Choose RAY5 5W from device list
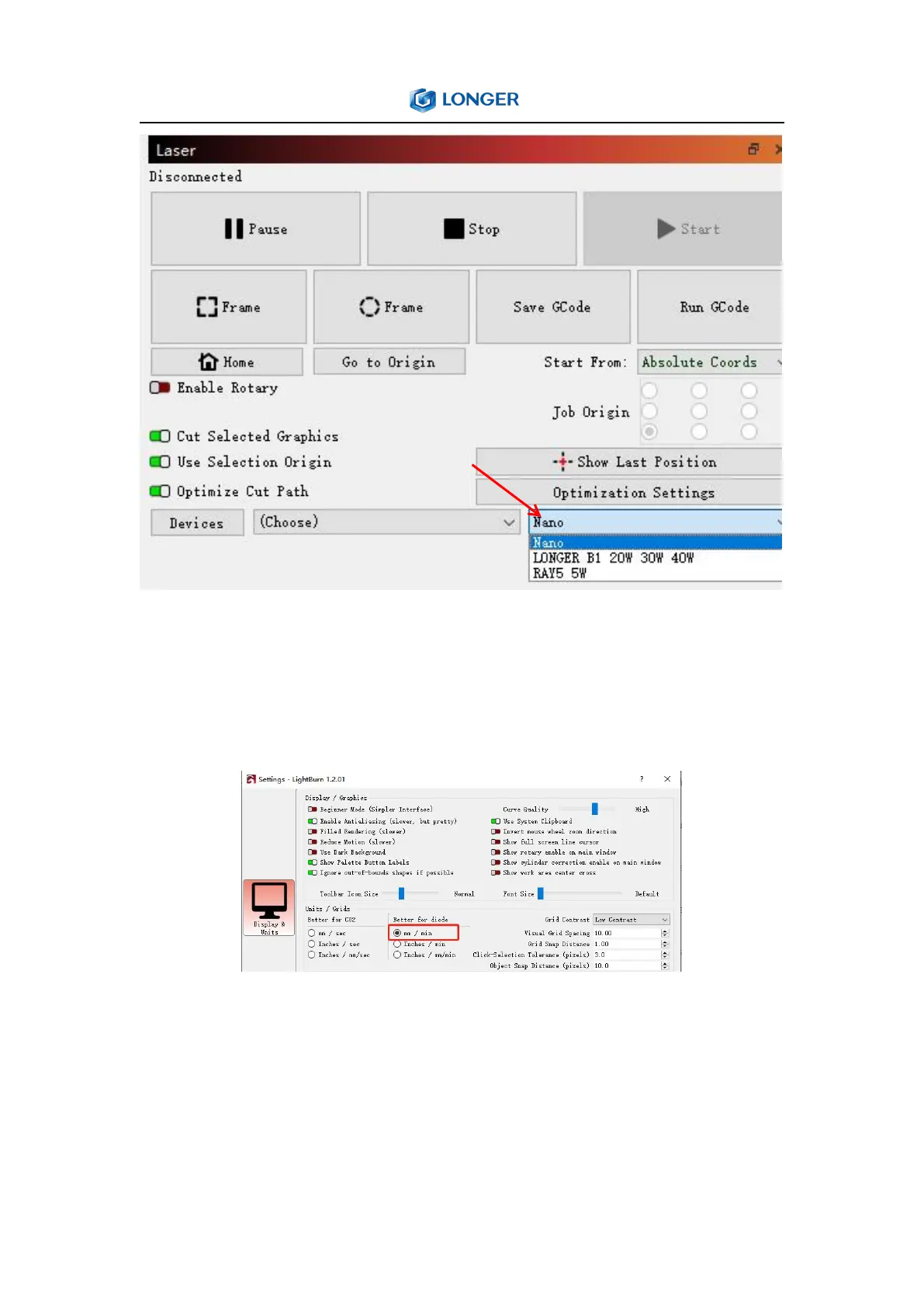Screen dimensions: 924x1307 coord(656,573)
